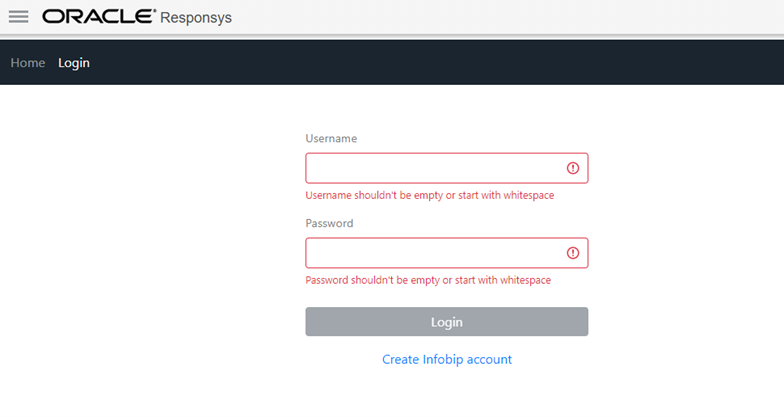Focus the Password input field
The height and width of the screenshot is (417, 784).
pos(434,253)
